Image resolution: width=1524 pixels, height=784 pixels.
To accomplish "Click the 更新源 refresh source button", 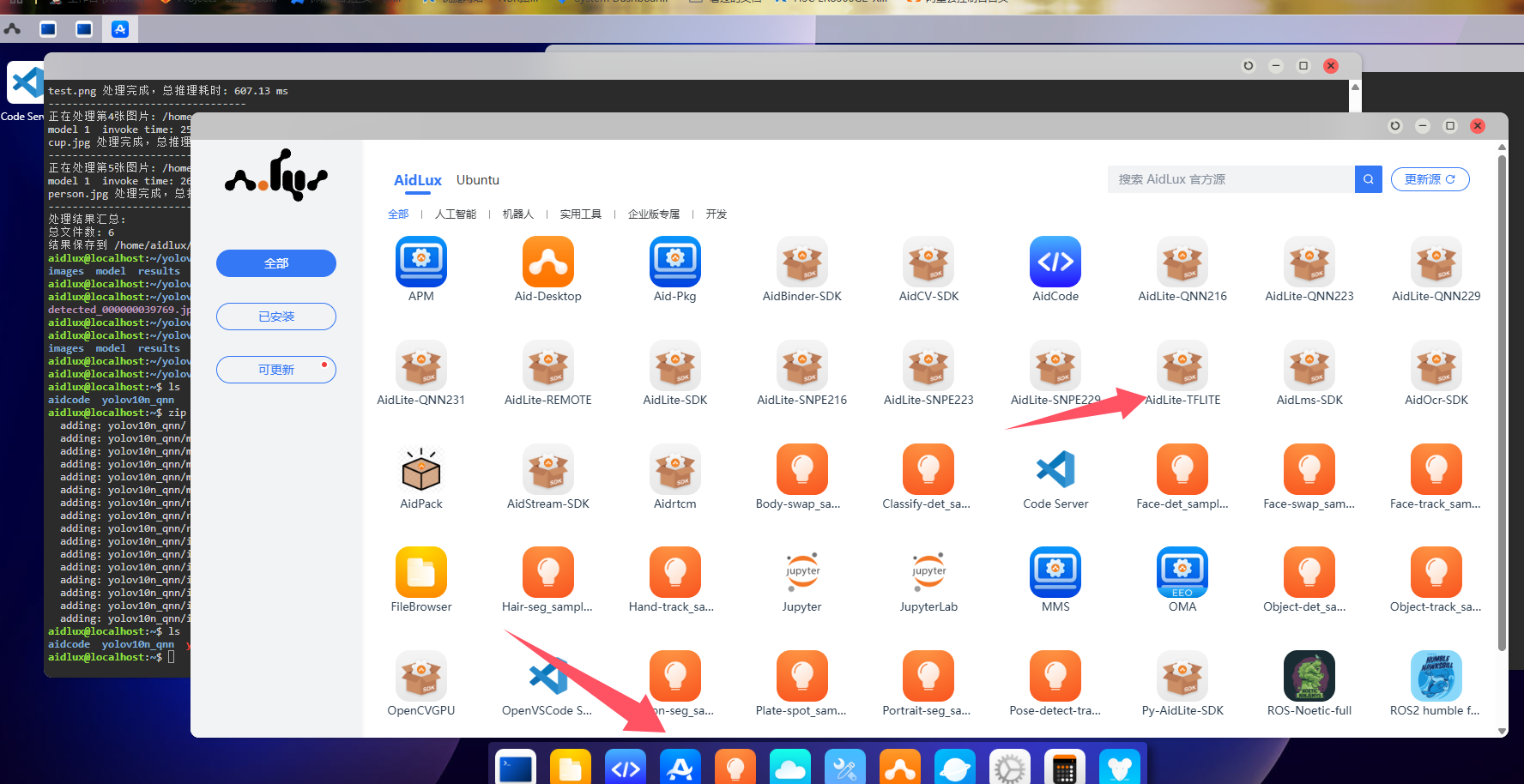I will pyautogui.click(x=1430, y=179).
